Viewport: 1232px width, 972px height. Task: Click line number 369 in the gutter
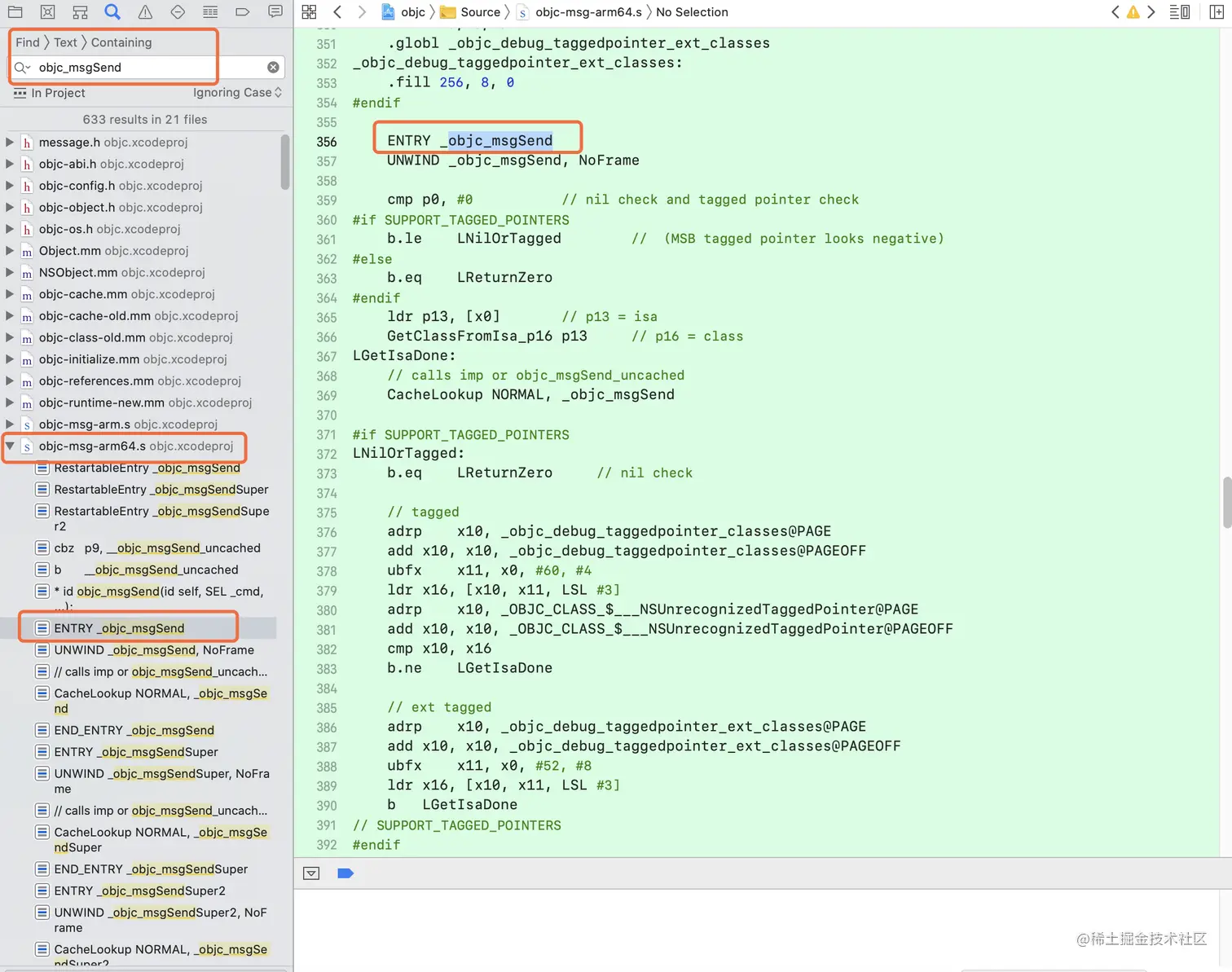coord(326,396)
